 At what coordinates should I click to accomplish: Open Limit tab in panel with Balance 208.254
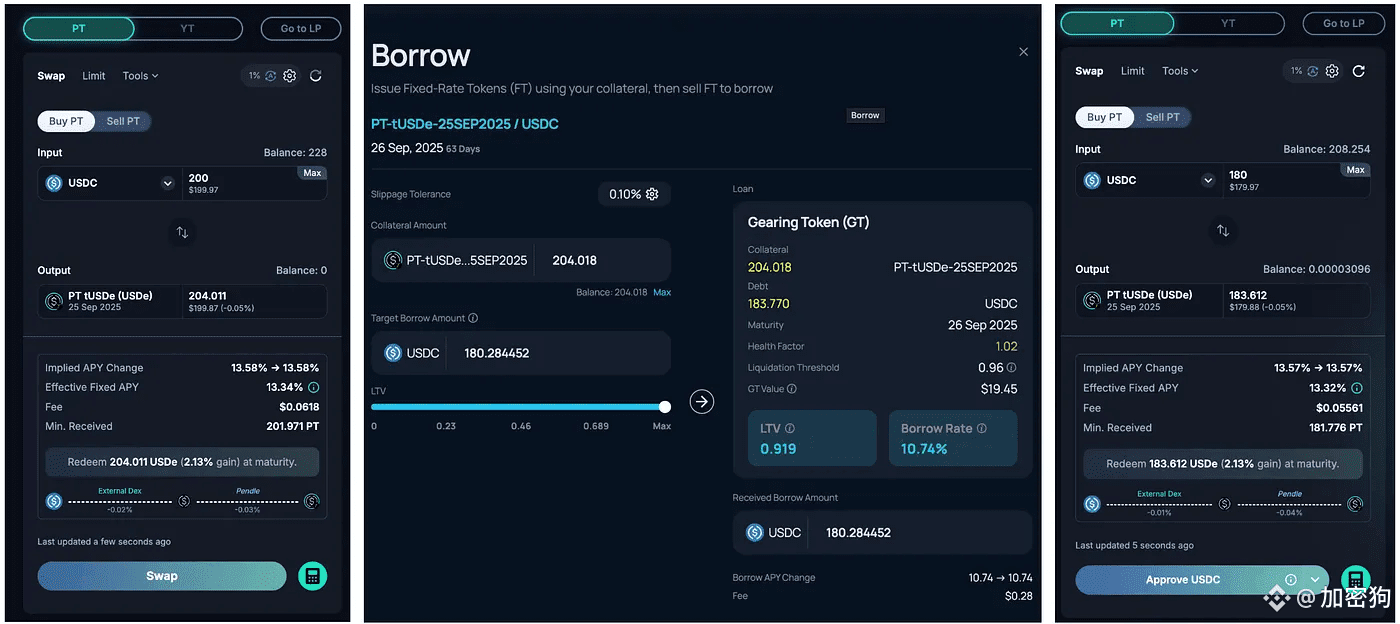coord(1132,71)
